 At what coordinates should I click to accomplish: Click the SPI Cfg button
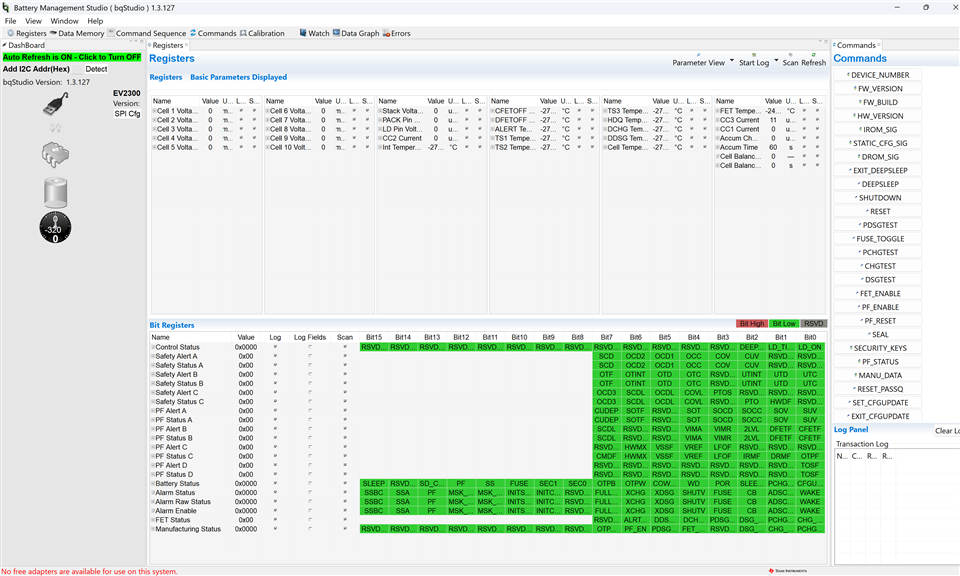127,114
